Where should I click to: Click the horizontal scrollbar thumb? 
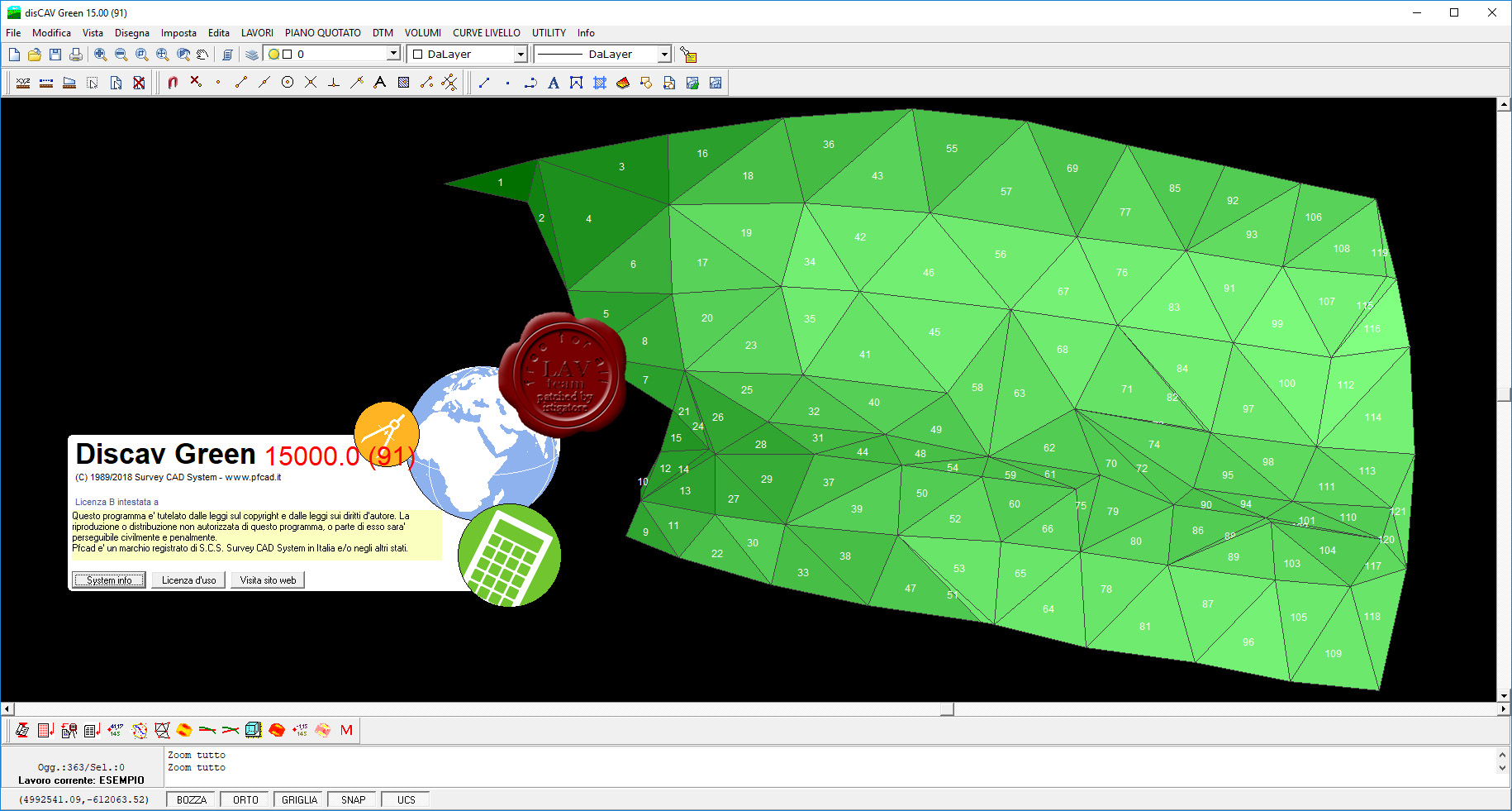pos(947,709)
